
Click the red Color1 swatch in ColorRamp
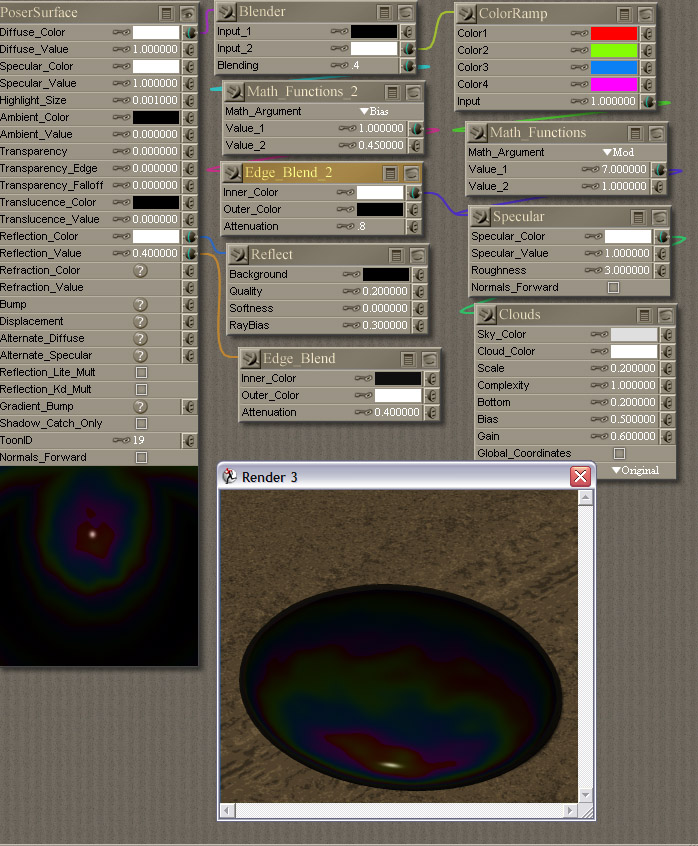pos(614,33)
